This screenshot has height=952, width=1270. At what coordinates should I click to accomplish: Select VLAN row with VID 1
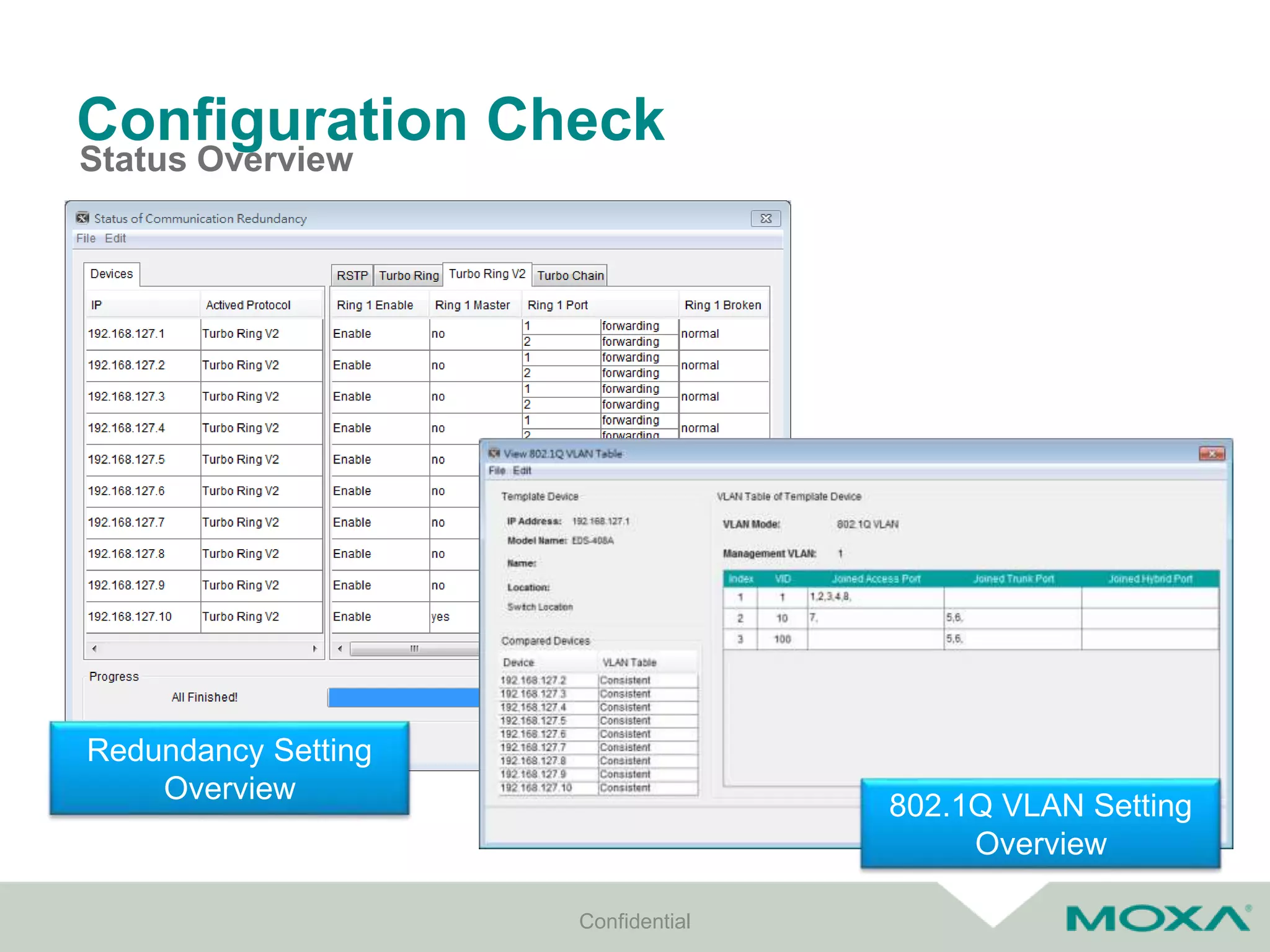coord(971,597)
